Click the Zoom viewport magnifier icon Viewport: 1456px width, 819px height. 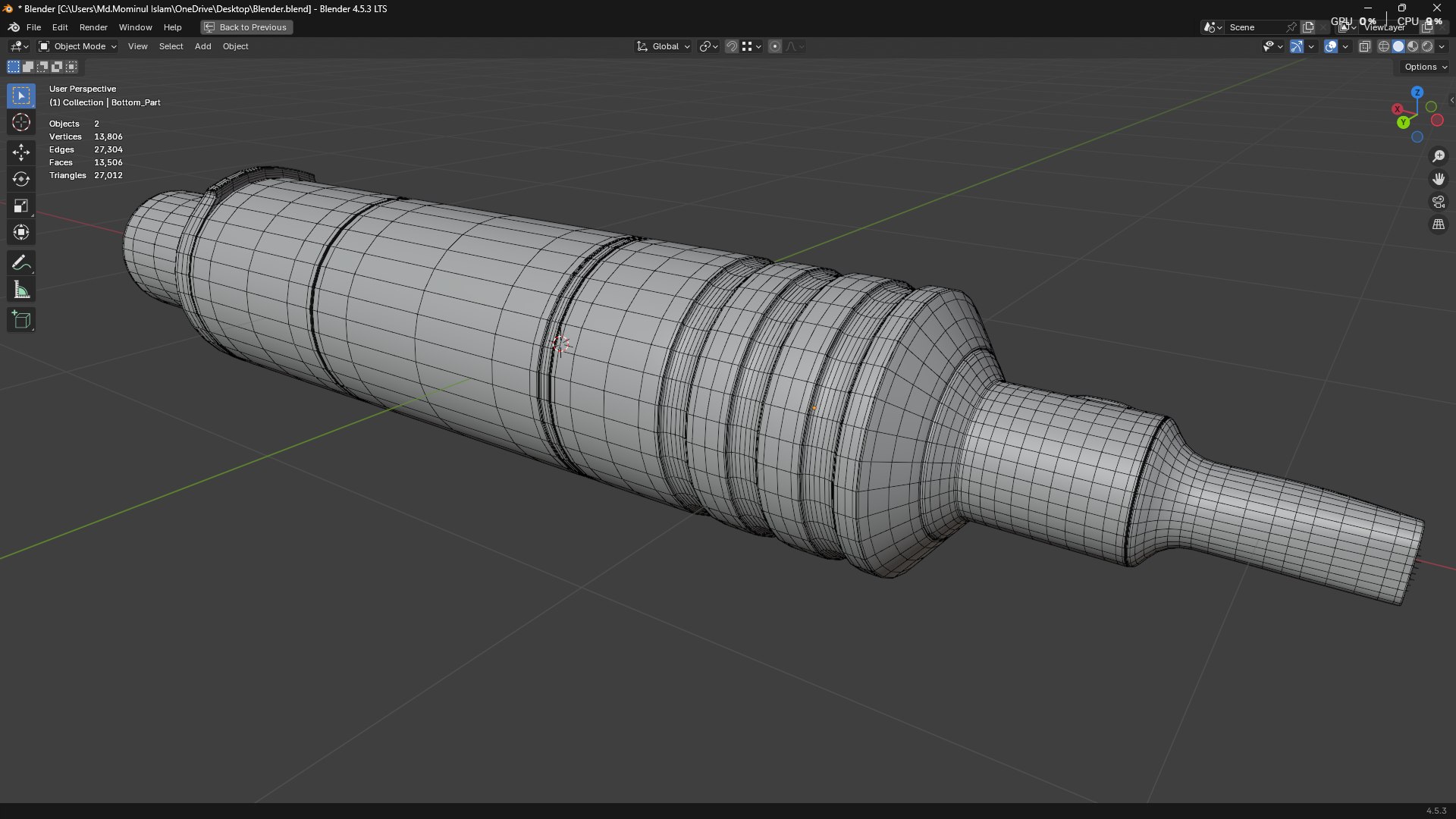click(1439, 156)
